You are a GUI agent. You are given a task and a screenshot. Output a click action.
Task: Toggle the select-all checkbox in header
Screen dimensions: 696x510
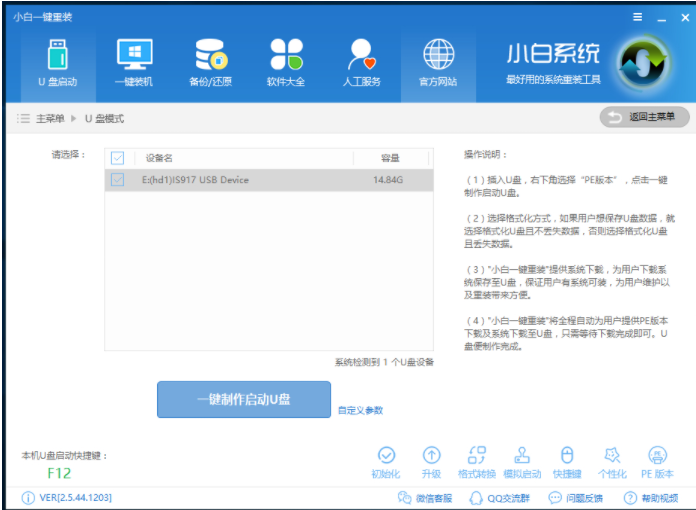[x=118, y=158]
